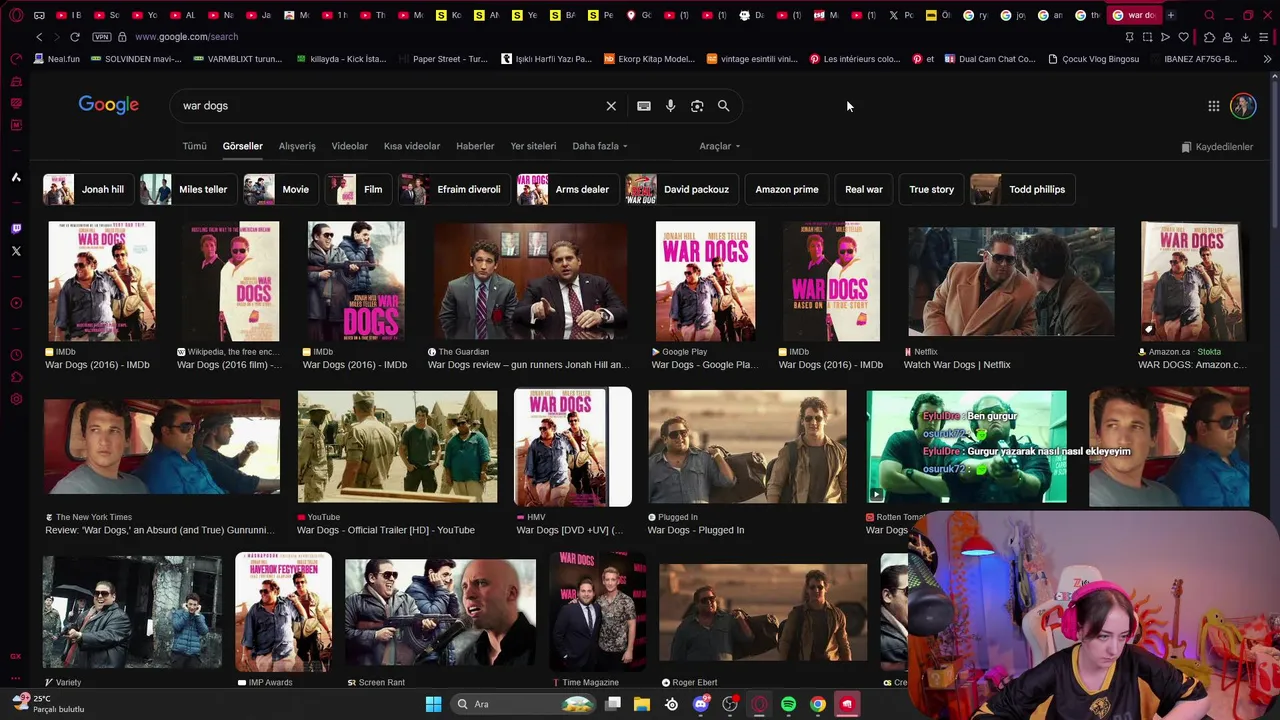Submit search with the magnifier icon
The height and width of the screenshot is (720, 1280).
[723, 106]
